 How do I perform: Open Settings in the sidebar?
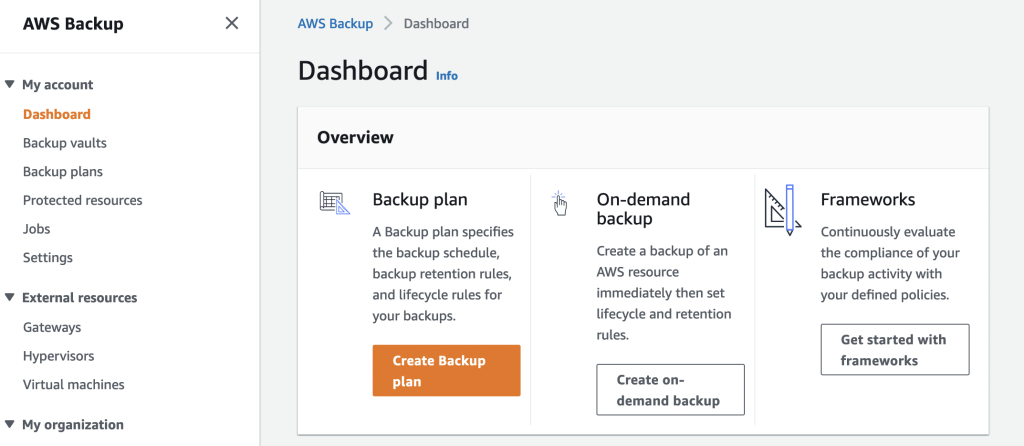[x=48, y=258]
